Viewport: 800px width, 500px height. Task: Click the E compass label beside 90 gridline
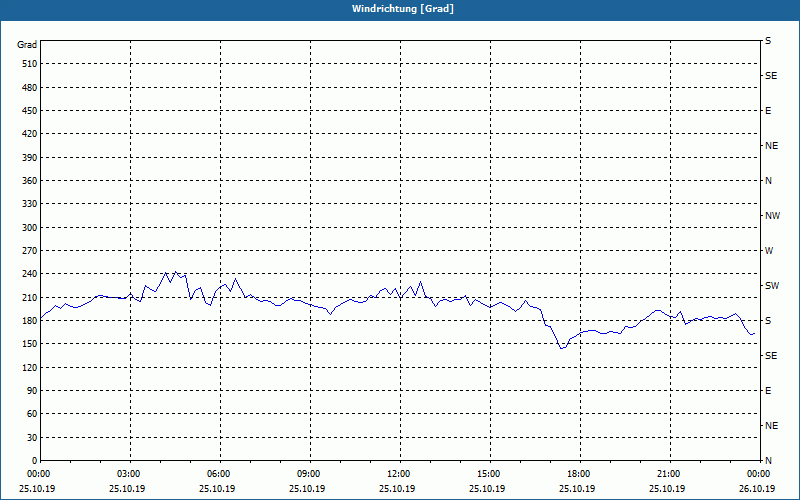tap(768, 391)
